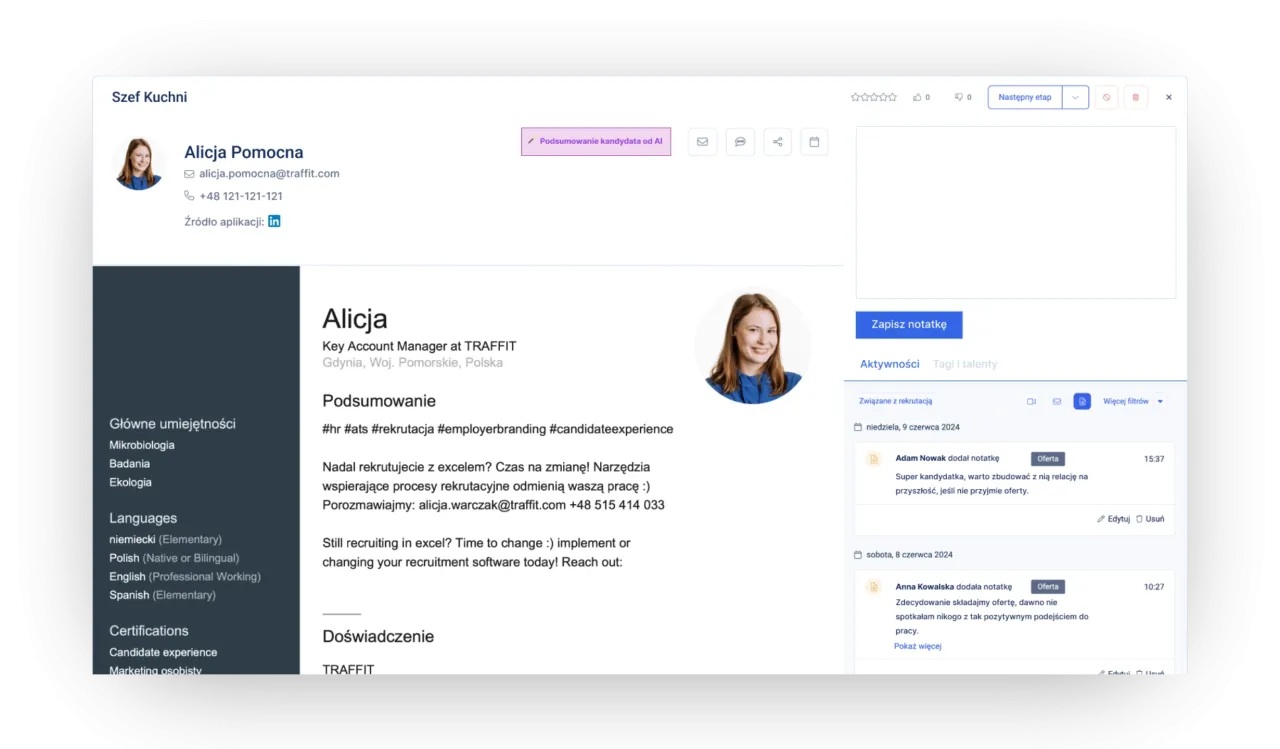Viewport: 1280px width, 749px height.
Task: Select the Aktywności tab
Action: click(889, 364)
